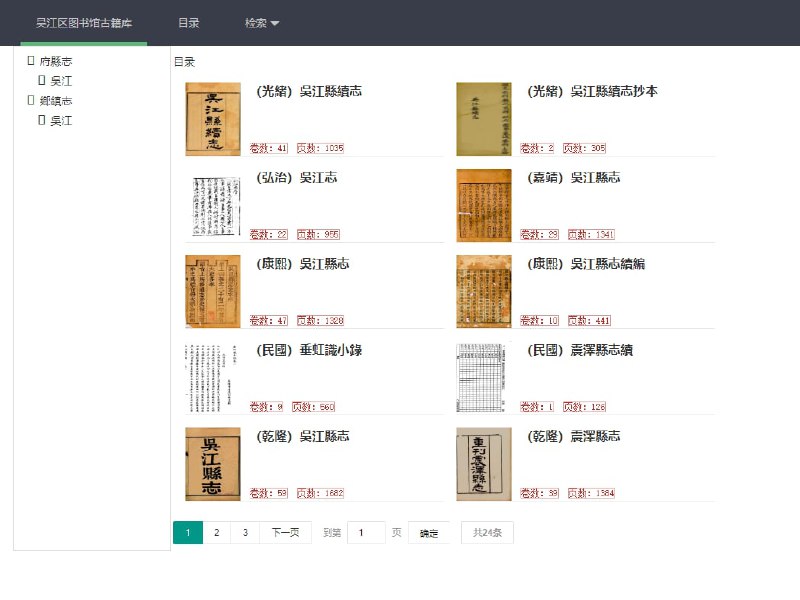This screenshot has width=800, height=600.
Task: Click the 下一页 next page button
Action: [x=285, y=533]
